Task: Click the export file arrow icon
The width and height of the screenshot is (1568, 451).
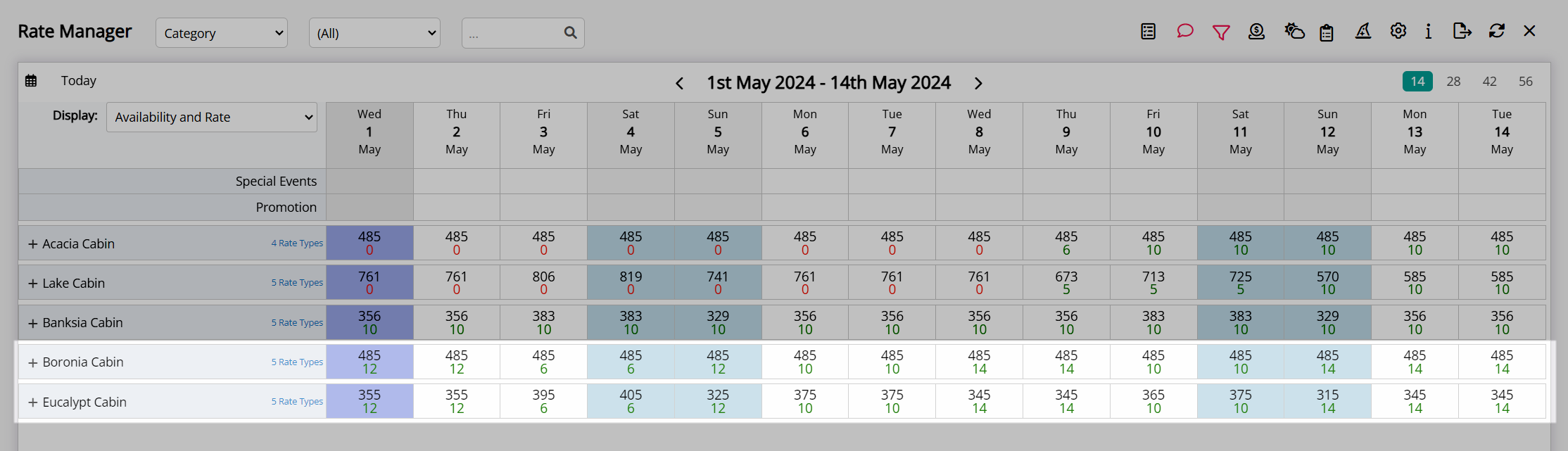Action: (1462, 32)
